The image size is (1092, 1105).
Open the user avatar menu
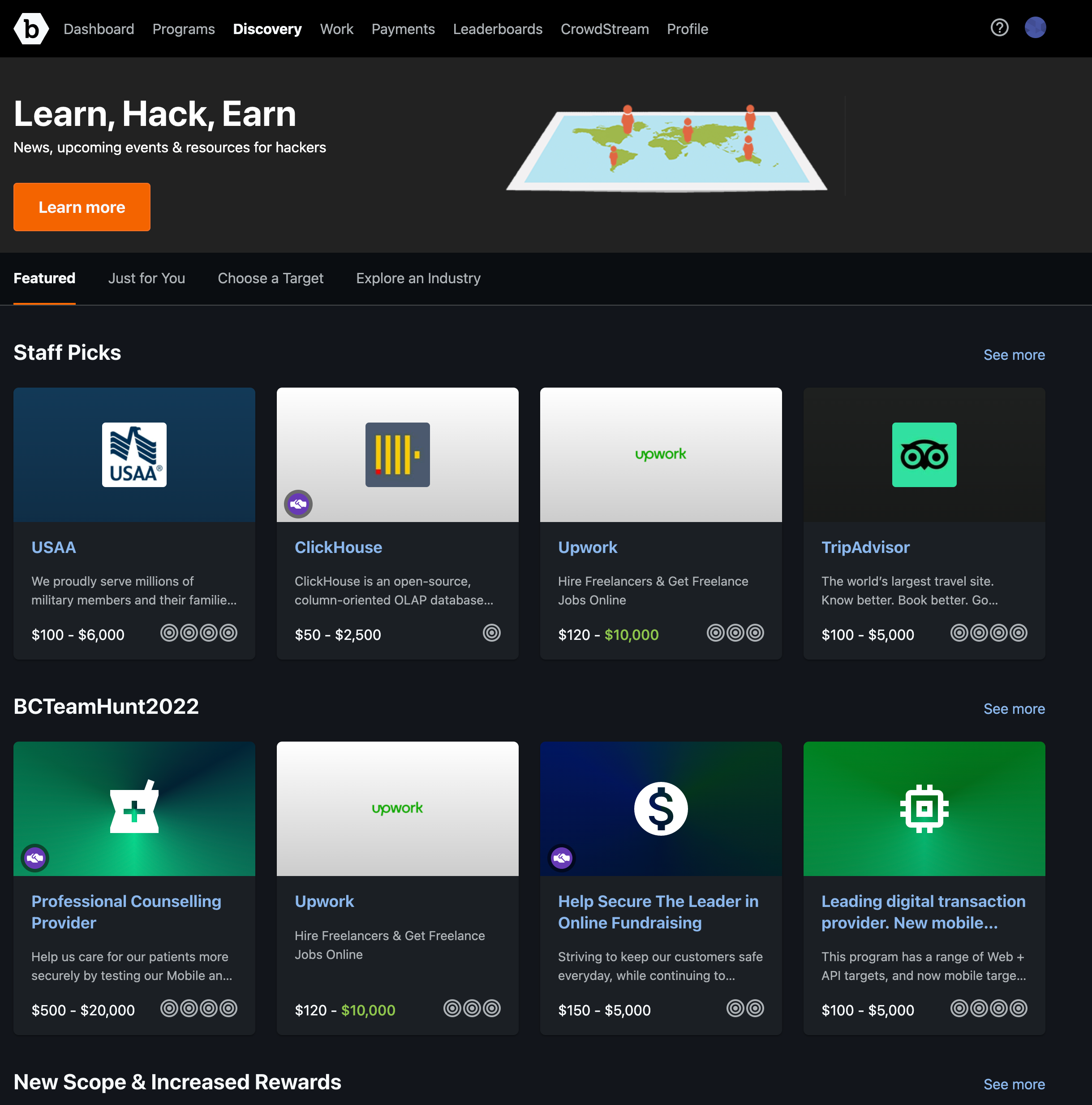pos(1035,27)
